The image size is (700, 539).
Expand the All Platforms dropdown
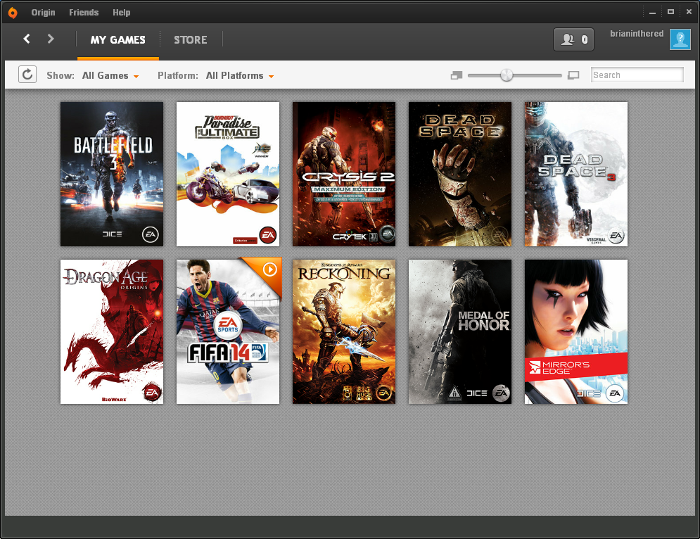240,76
